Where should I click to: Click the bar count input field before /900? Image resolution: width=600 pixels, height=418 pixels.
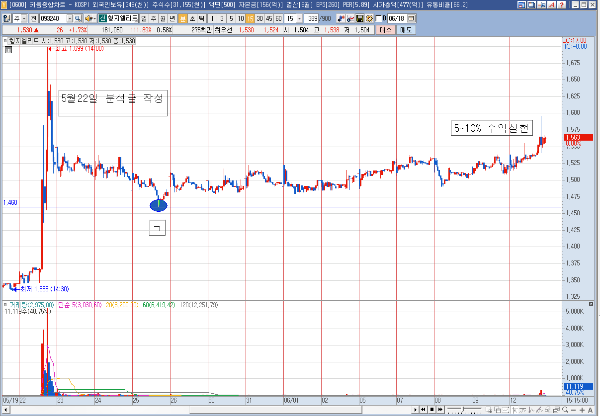311,18
